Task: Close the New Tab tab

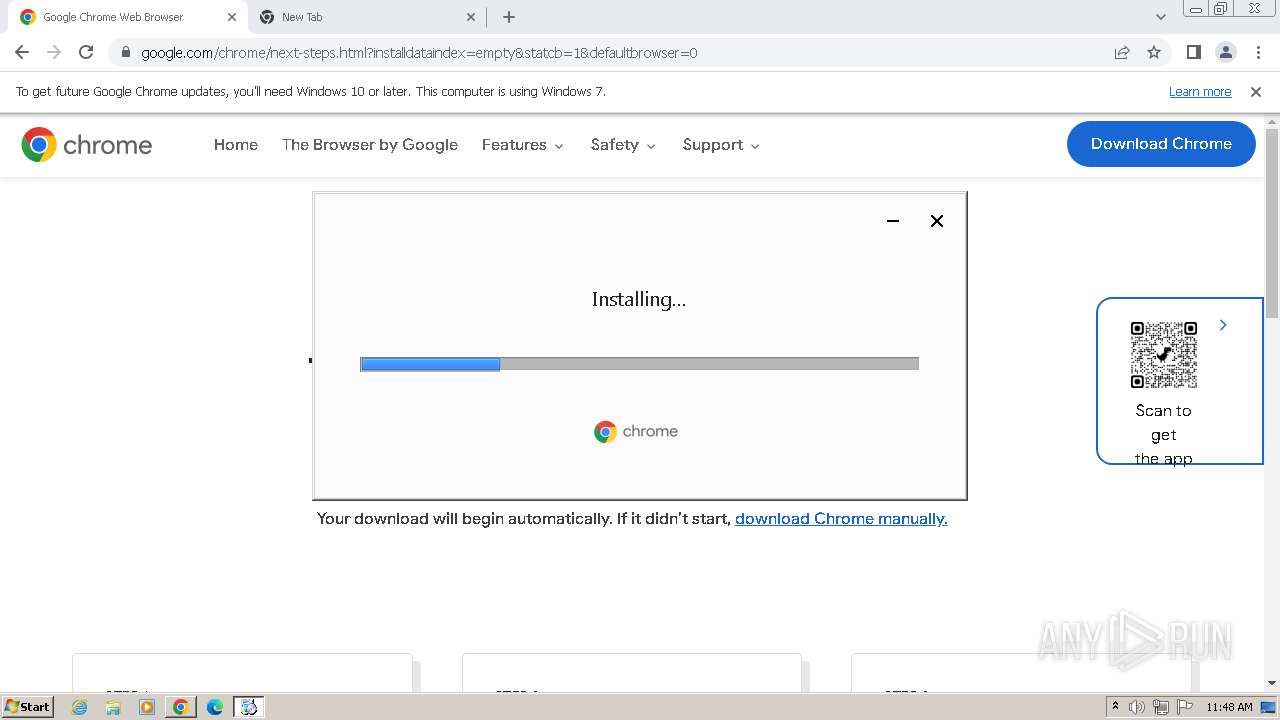Action: pos(472,17)
